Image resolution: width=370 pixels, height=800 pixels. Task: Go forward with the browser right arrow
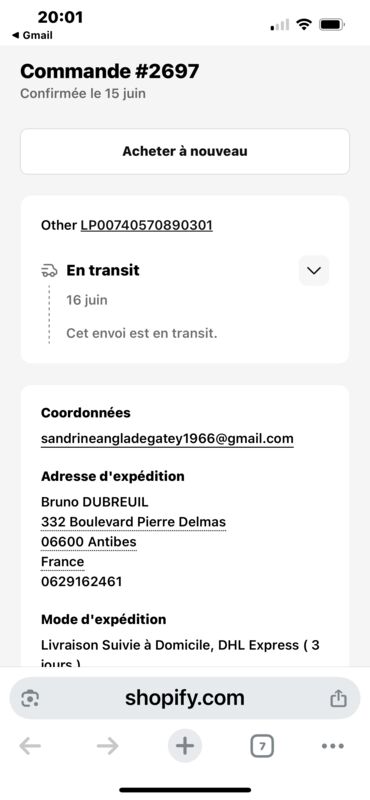pyautogui.click(x=108, y=746)
